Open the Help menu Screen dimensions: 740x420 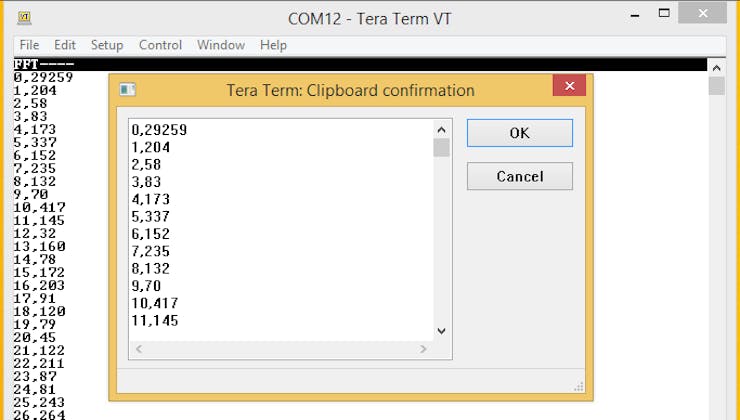coord(273,45)
